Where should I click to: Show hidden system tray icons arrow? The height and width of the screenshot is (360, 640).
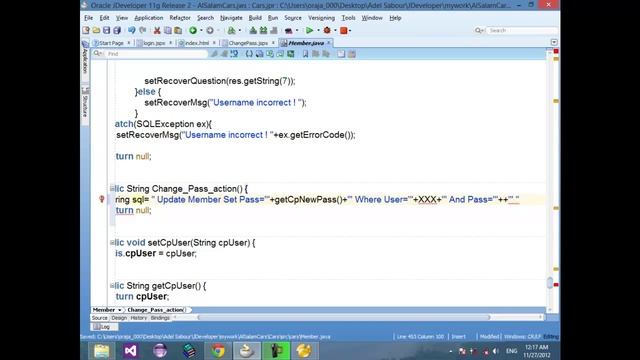pyautogui.click(x=451, y=351)
